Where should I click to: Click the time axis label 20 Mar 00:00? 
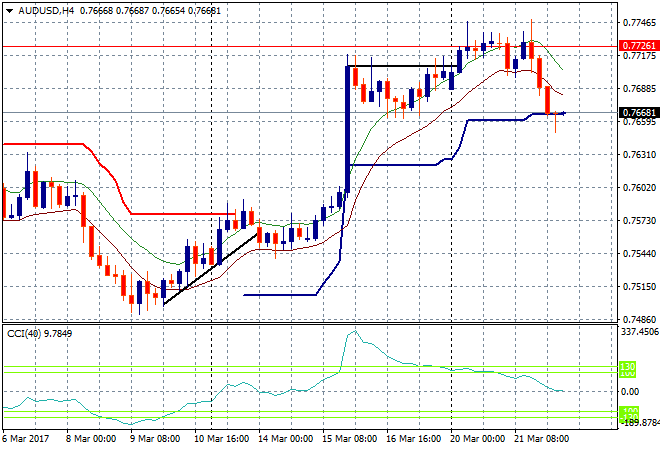pyautogui.click(x=477, y=439)
